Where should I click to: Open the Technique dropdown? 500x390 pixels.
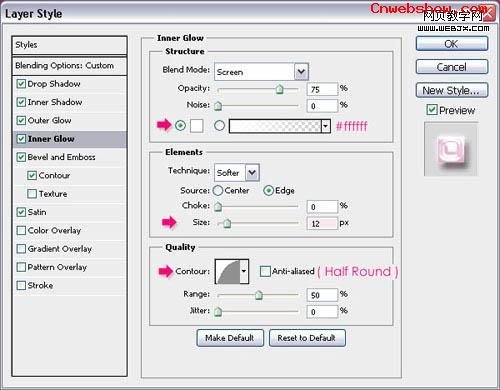click(252, 173)
